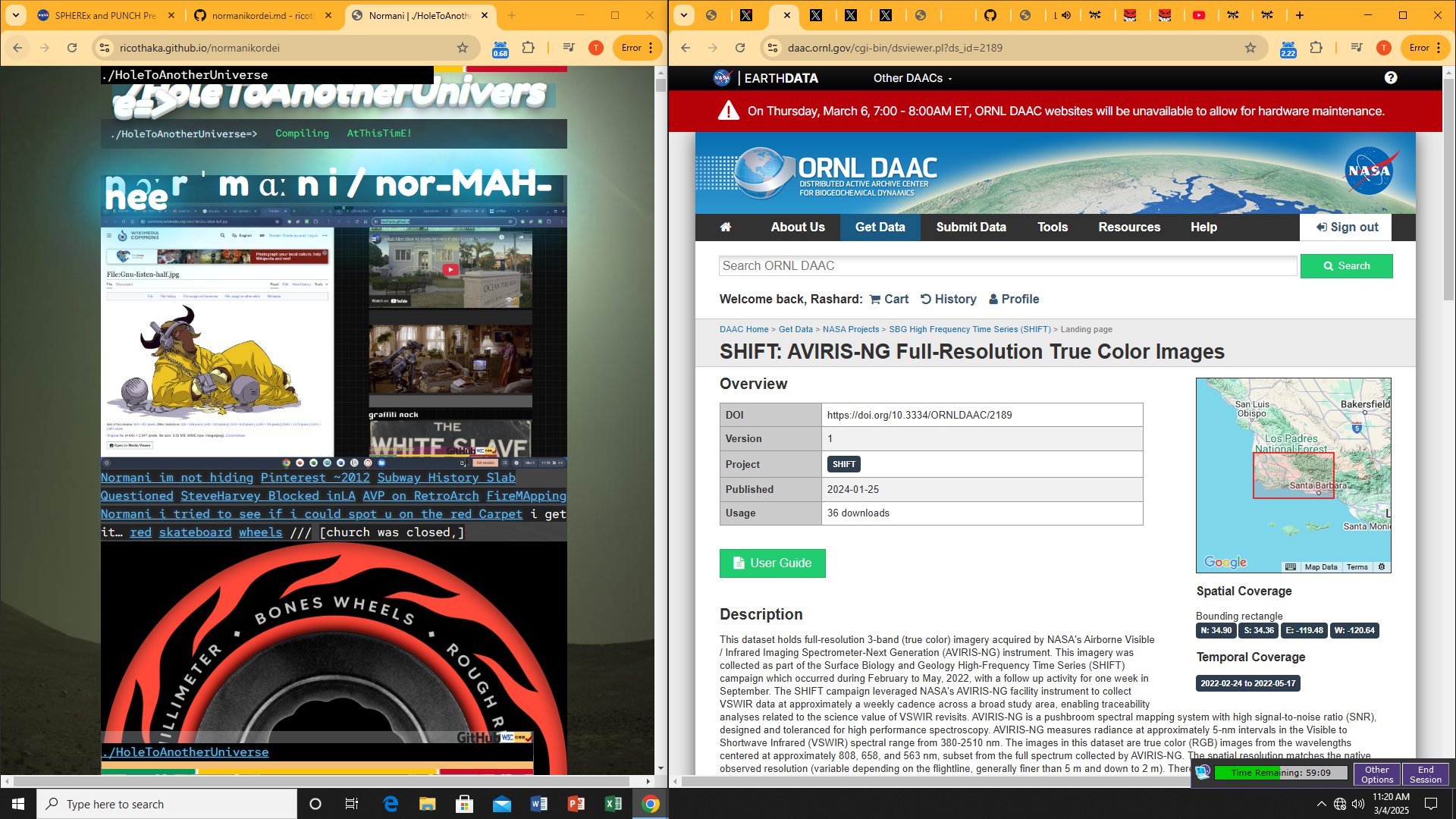The image size is (1456, 819).
Task: Click the Other Options session button
Action: [1377, 774]
